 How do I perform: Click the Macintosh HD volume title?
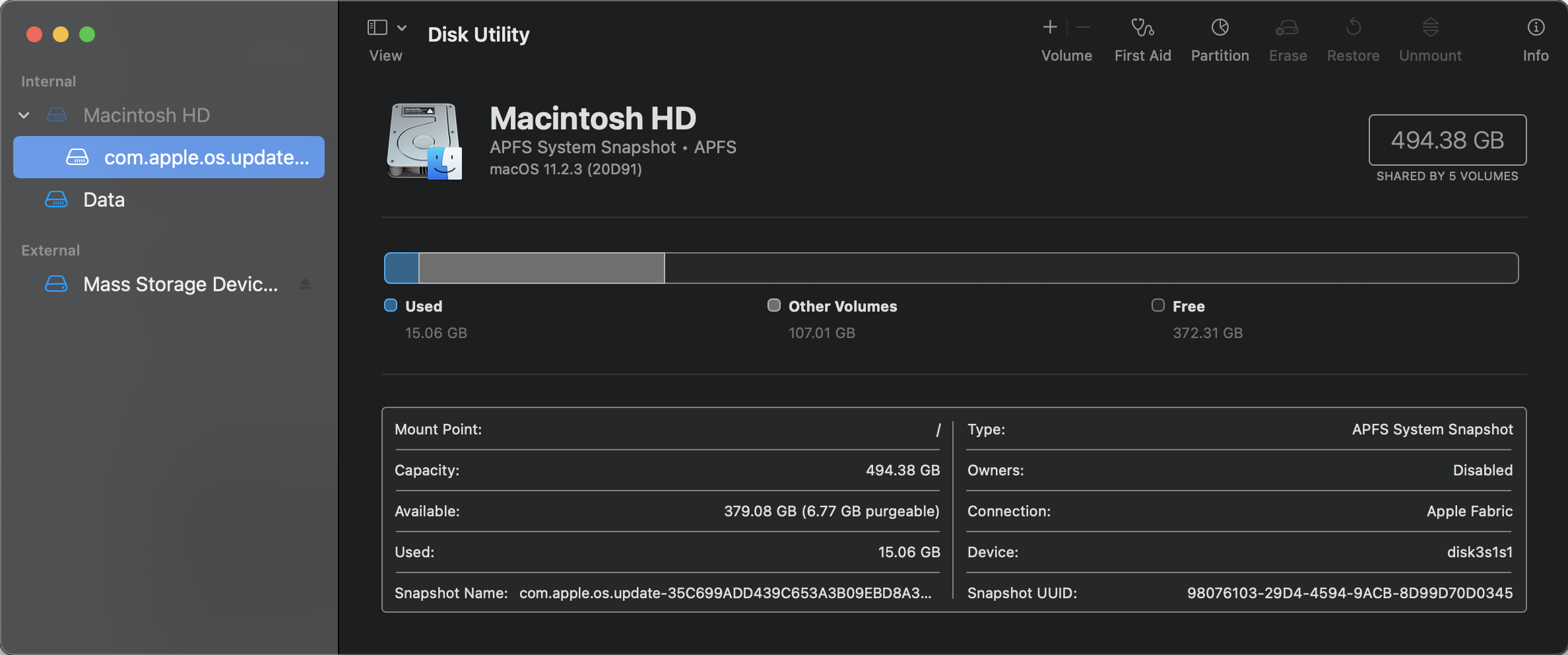(593, 118)
